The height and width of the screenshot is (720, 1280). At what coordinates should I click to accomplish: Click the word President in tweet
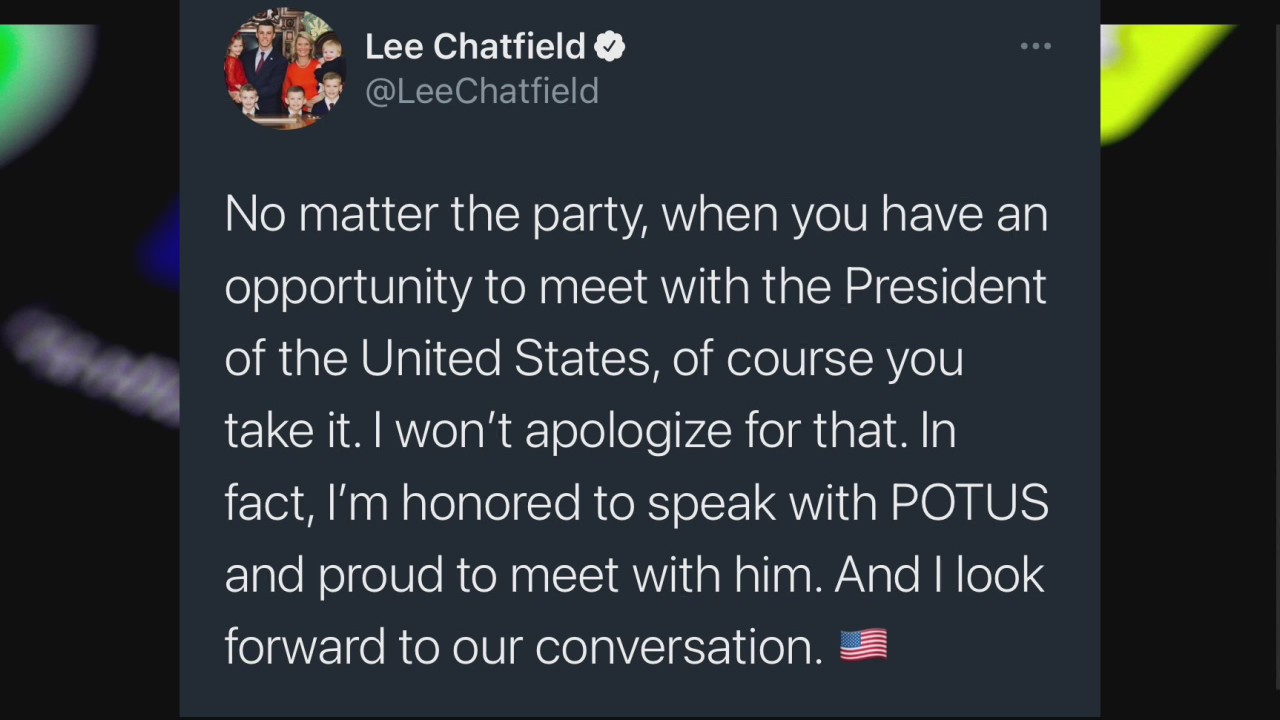[x=945, y=287]
